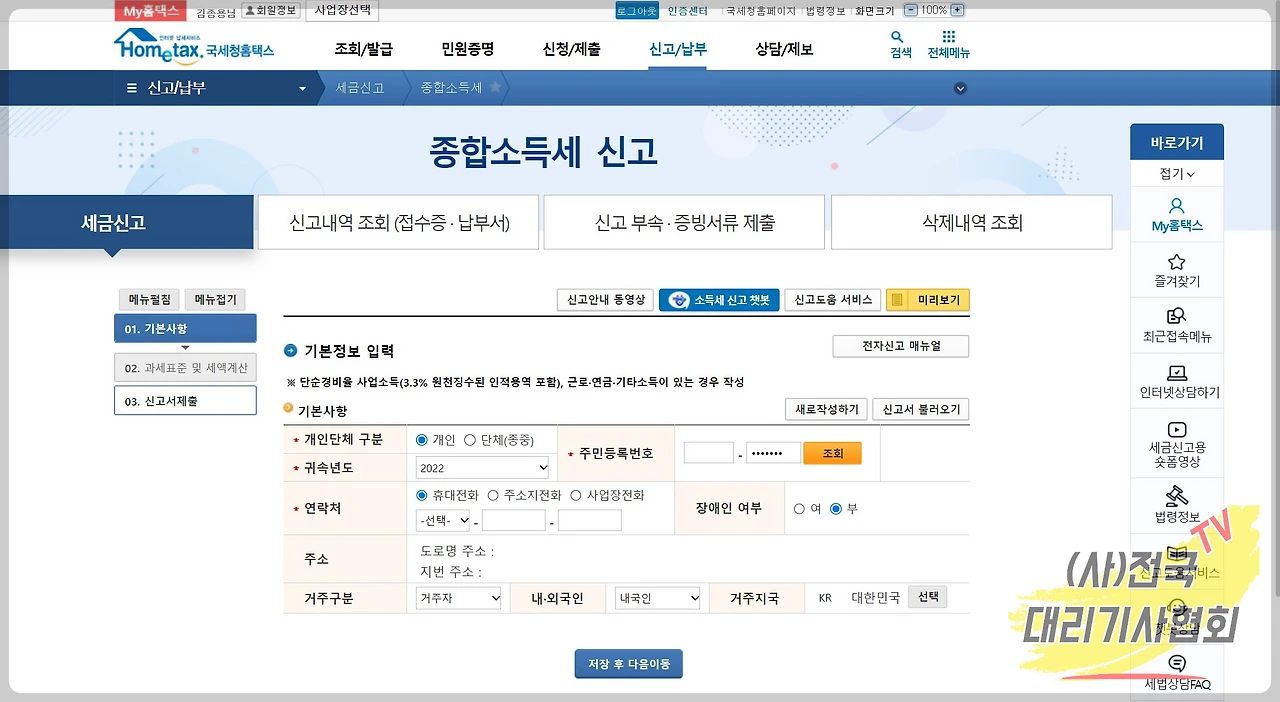The image size is (1280, 702).
Task: Click the My홈택스 red header button
Action: pyautogui.click(x=150, y=10)
